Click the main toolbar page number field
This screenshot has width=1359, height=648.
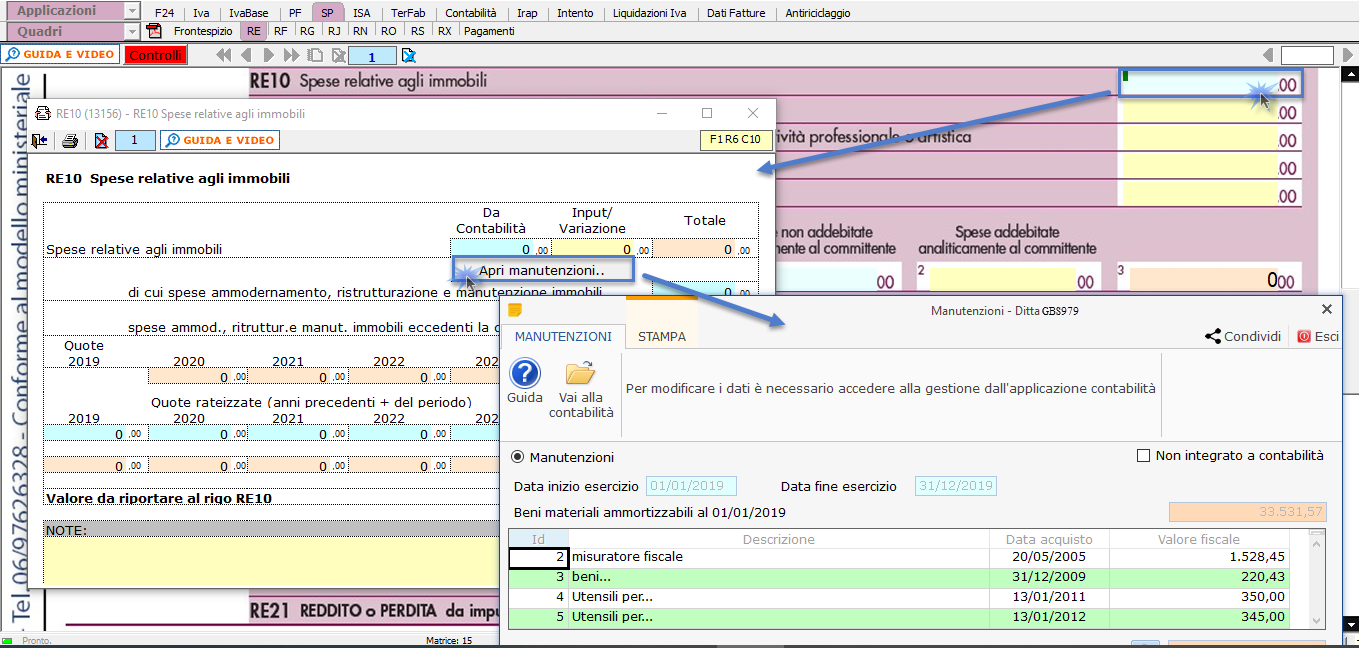pyautogui.click(x=372, y=55)
